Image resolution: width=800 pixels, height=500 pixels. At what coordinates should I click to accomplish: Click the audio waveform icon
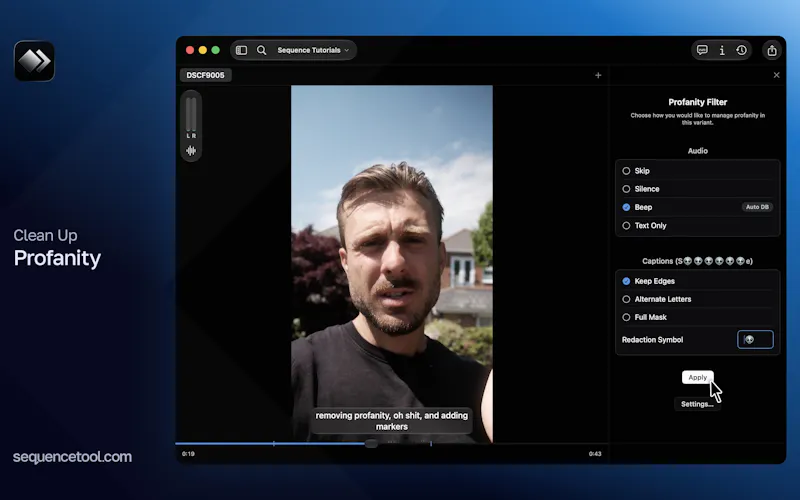point(191,151)
